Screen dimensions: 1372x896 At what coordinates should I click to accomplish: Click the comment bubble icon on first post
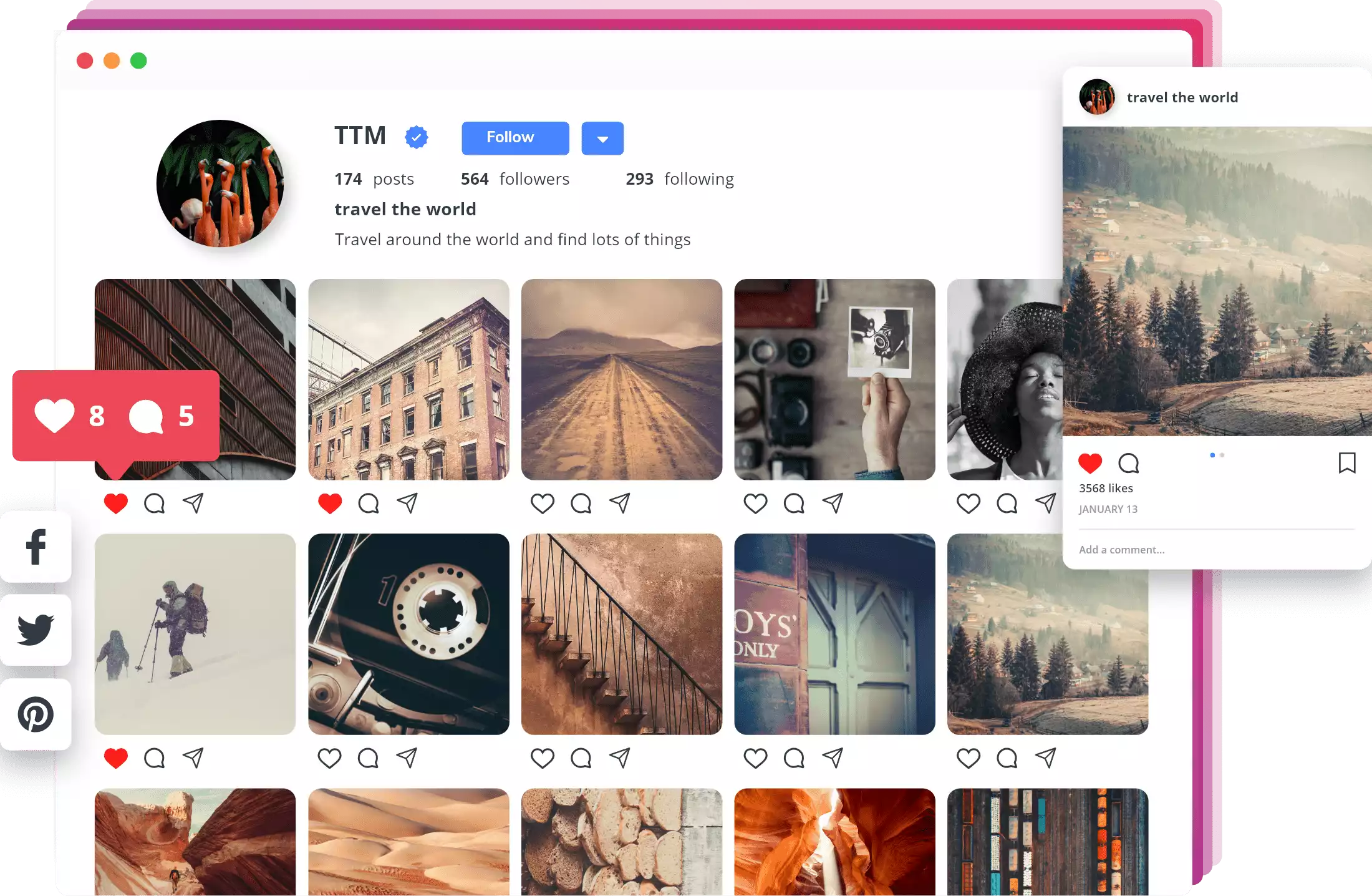click(x=154, y=503)
